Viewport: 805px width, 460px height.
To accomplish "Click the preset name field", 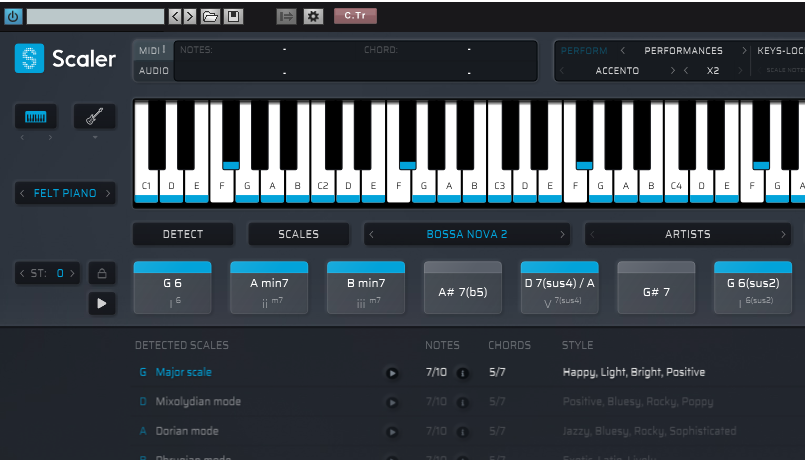I will tap(95, 16).
